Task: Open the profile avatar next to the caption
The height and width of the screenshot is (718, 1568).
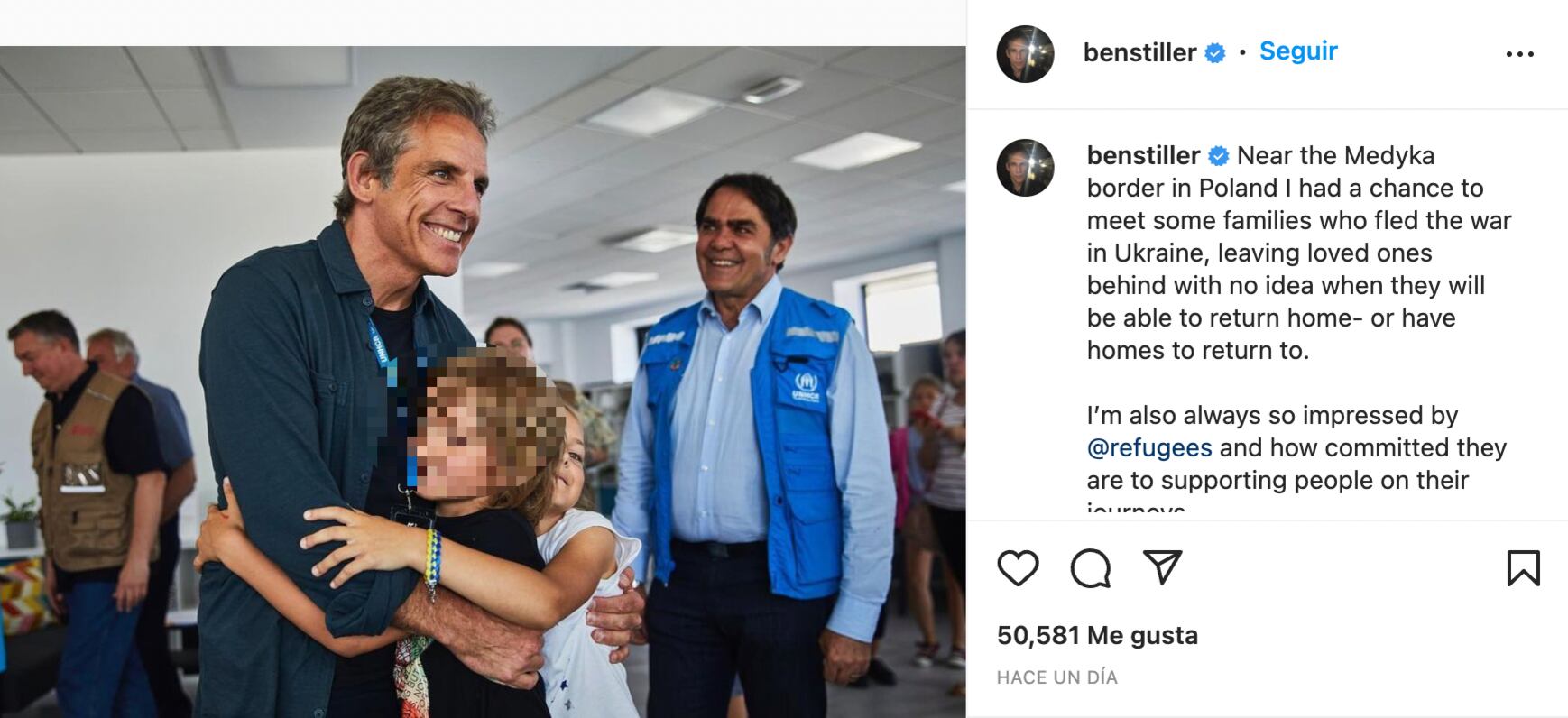Action: (1025, 168)
